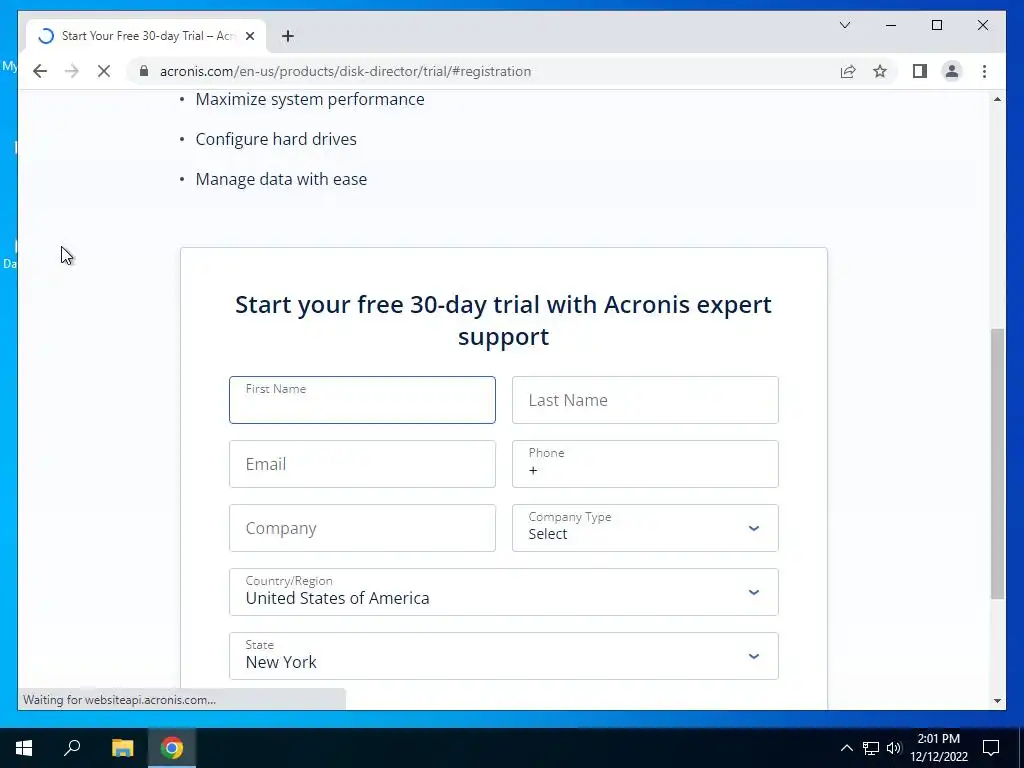This screenshot has width=1024, height=768.
Task: Click the 'Configure hard drives' bullet text
Action: pyautogui.click(x=276, y=139)
